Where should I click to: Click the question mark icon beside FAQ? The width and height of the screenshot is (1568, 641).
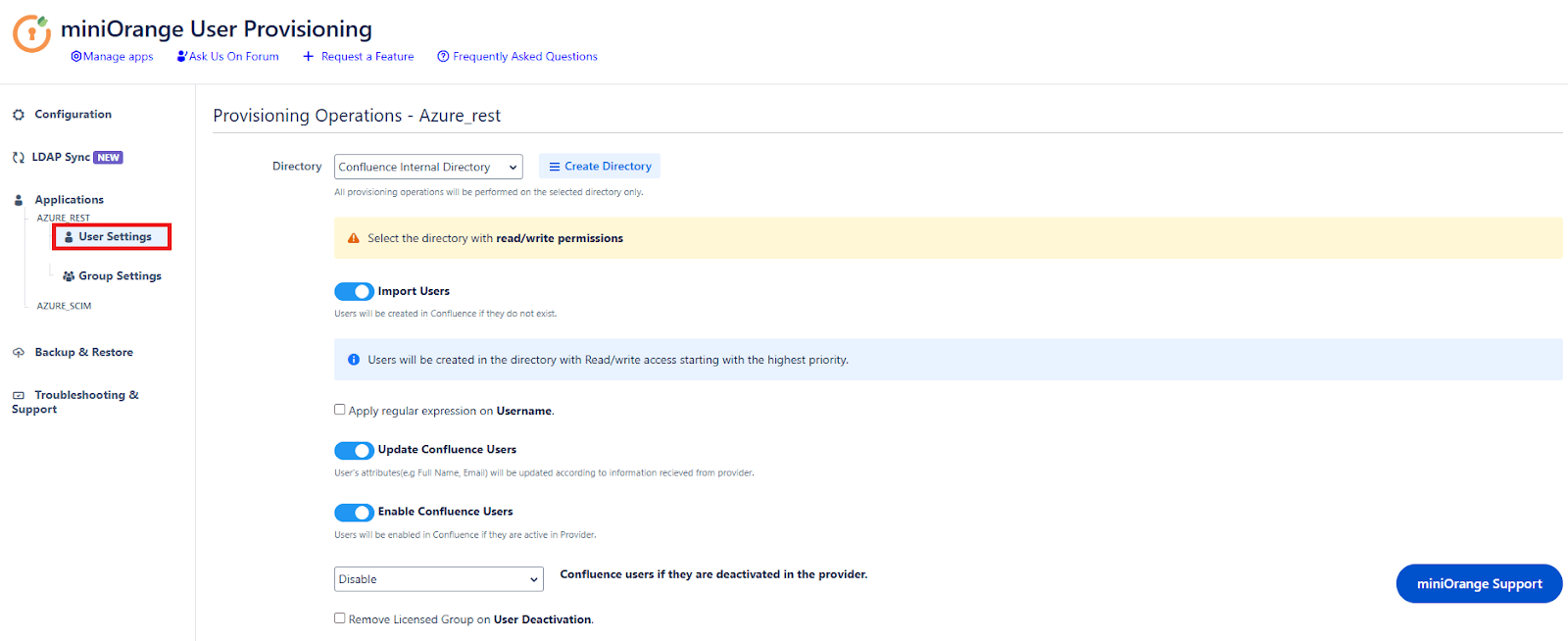[443, 57]
